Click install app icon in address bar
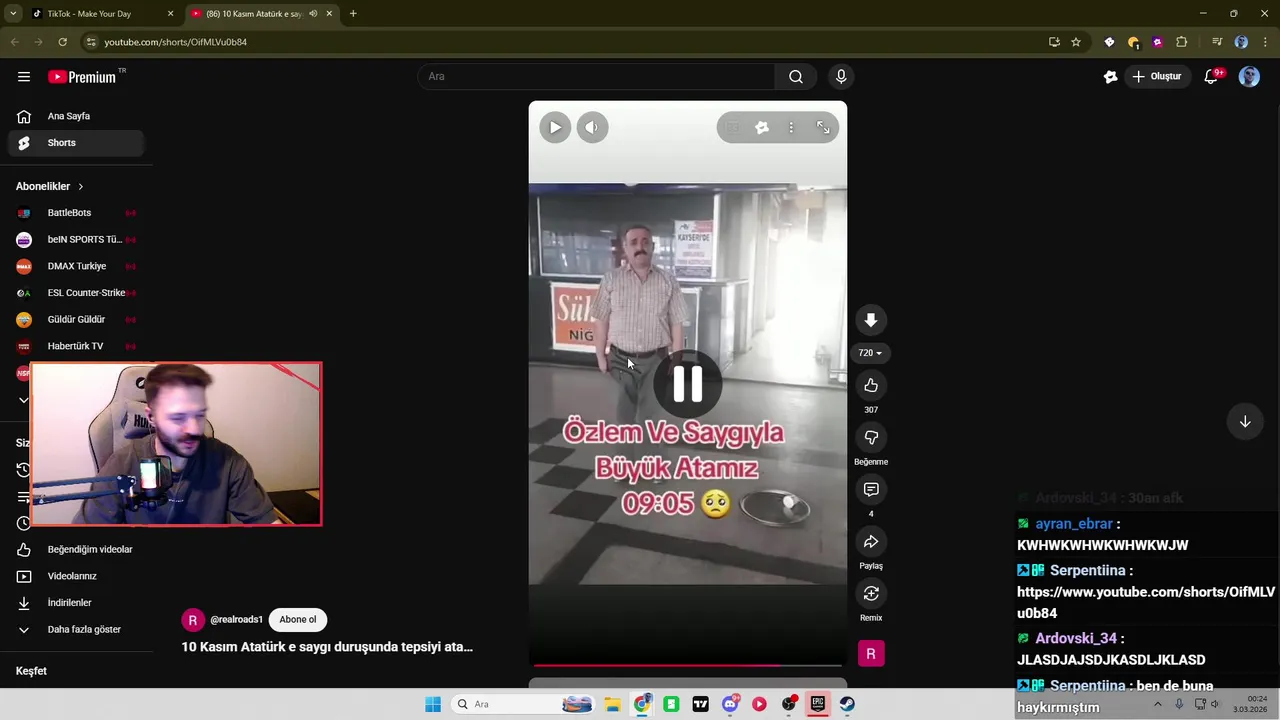The width and height of the screenshot is (1280, 720). (x=1054, y=42)
